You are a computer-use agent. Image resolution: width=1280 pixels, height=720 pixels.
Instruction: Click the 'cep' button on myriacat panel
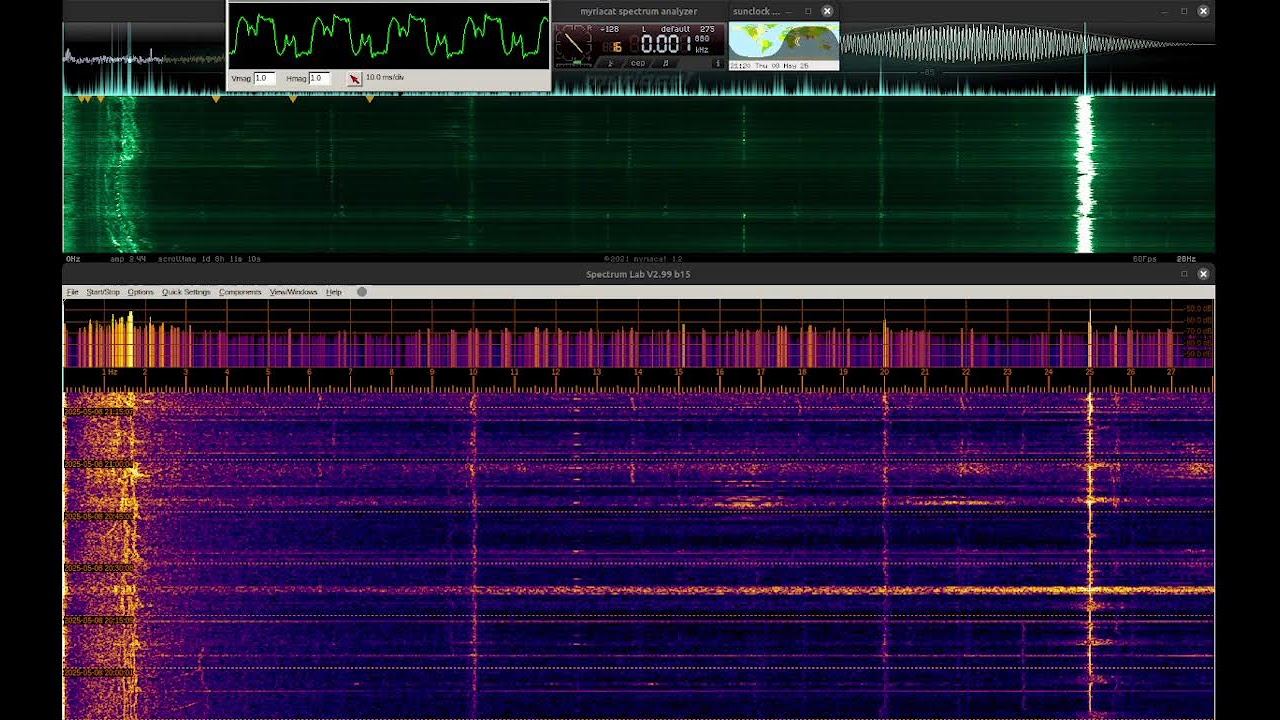pos(637,63)
